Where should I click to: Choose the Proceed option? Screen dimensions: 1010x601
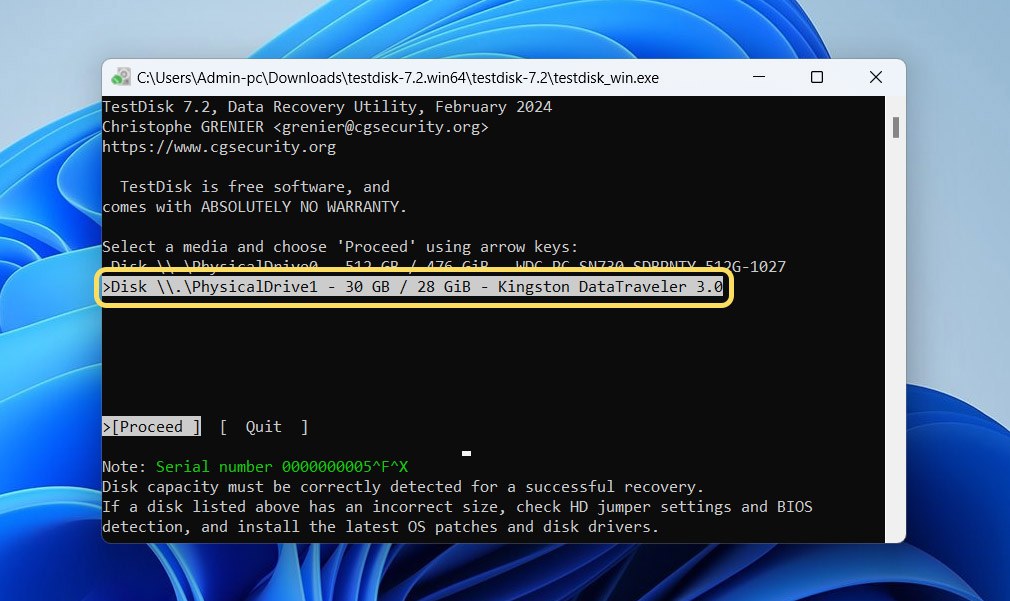[151, 426]
